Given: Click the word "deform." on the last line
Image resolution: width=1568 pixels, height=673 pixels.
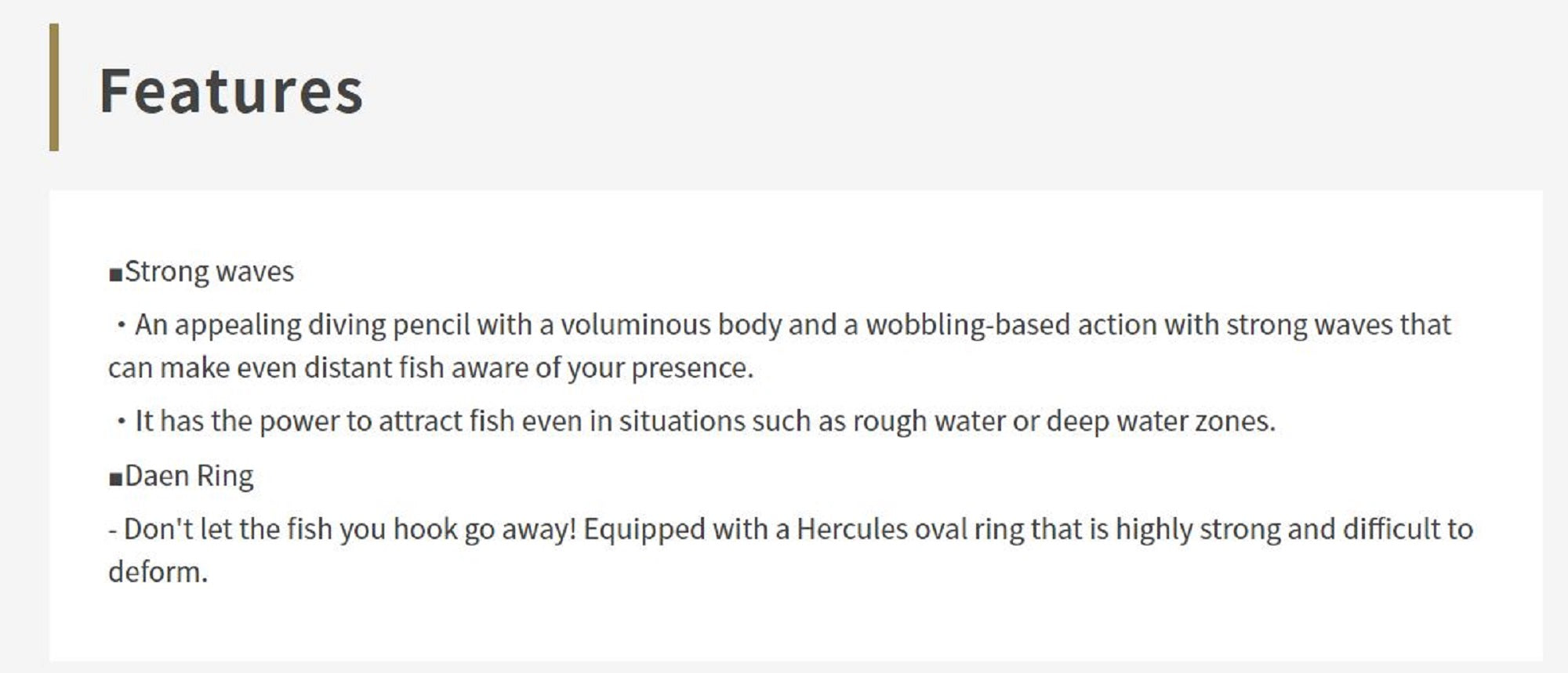Looking at the screenshot, I should 158,573.
